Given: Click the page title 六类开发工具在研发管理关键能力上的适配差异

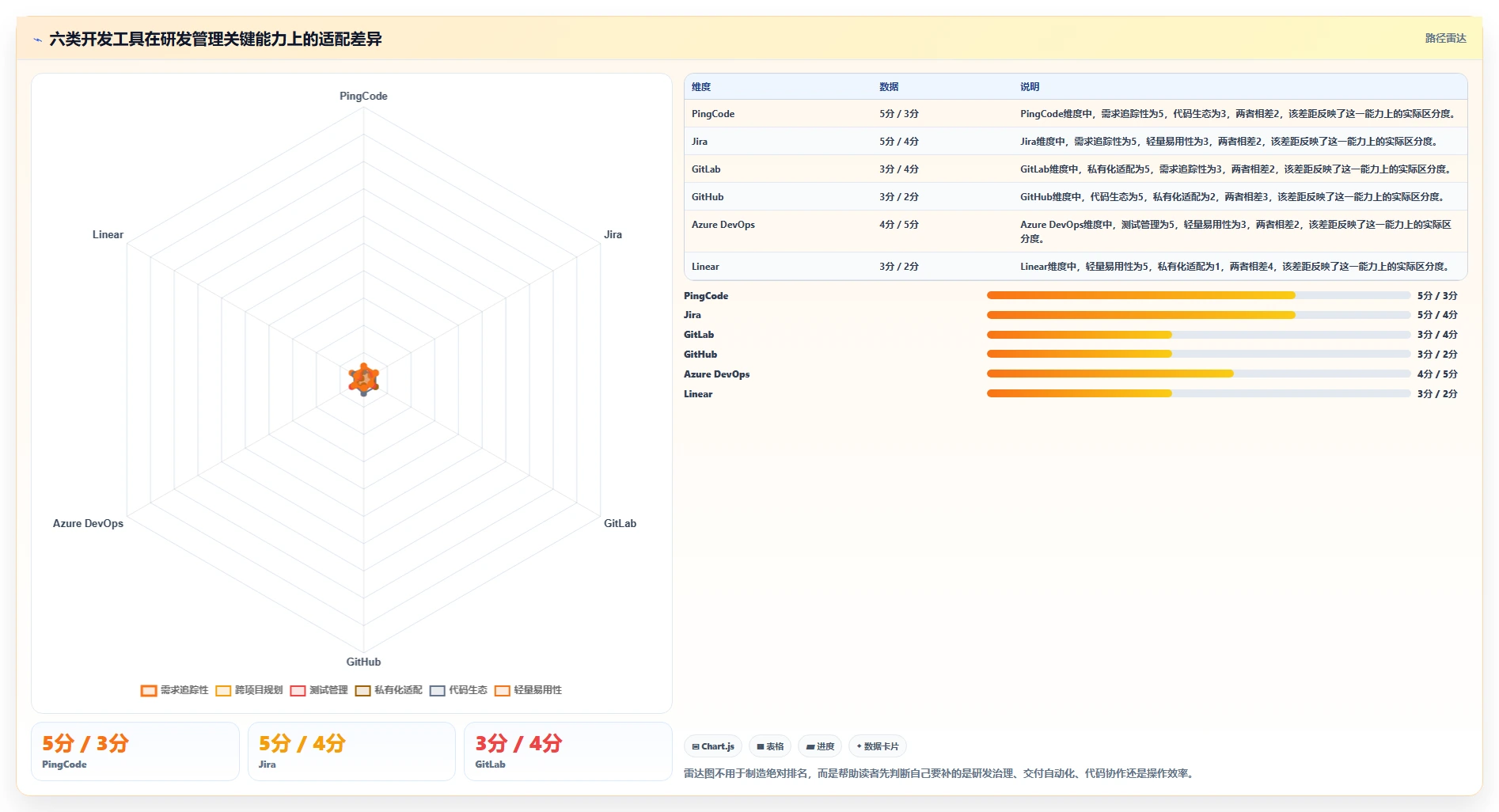Looking at the screenshot, I should coord(215,39).
